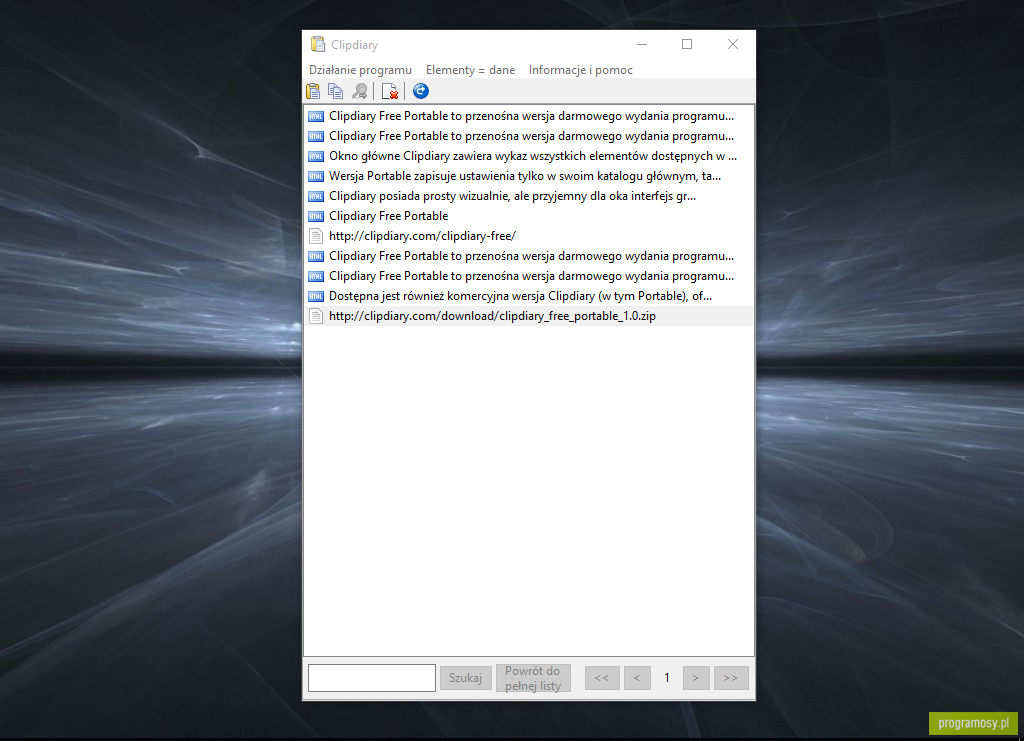Click the blue circular arrow toolbar icon
The height and width of the screenshot is (741, 1024).
pos(421,91)
